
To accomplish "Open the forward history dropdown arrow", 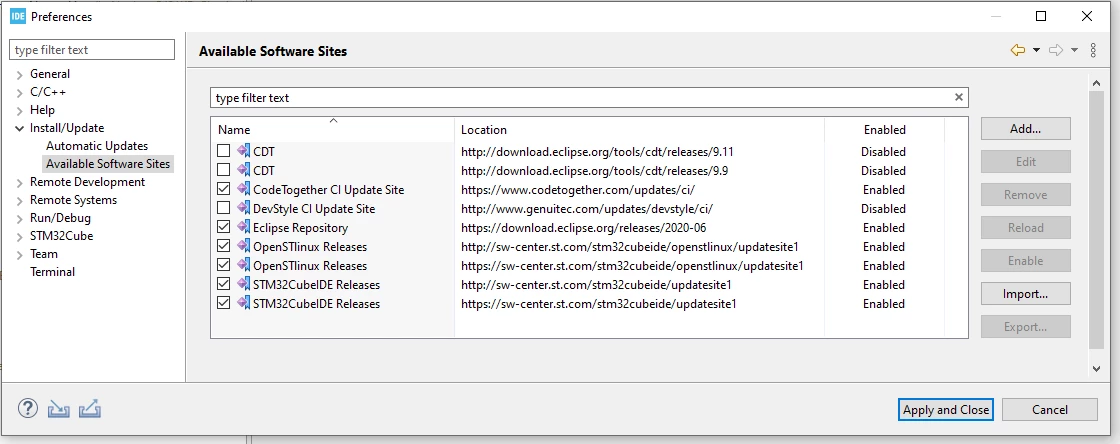I will (x=1074, y=51).
